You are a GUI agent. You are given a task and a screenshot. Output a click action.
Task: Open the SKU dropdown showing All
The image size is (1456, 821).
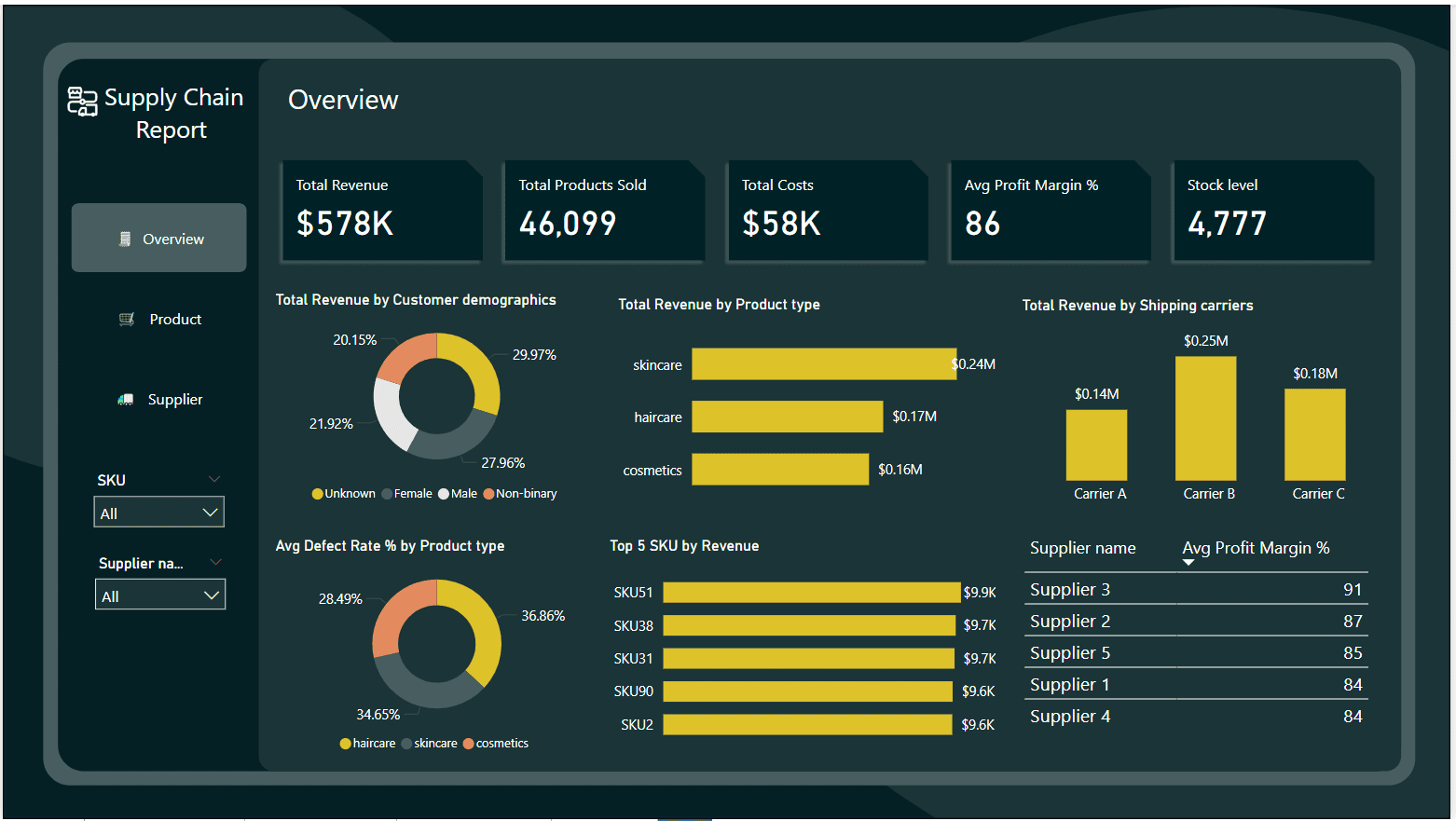coord(159,513)
